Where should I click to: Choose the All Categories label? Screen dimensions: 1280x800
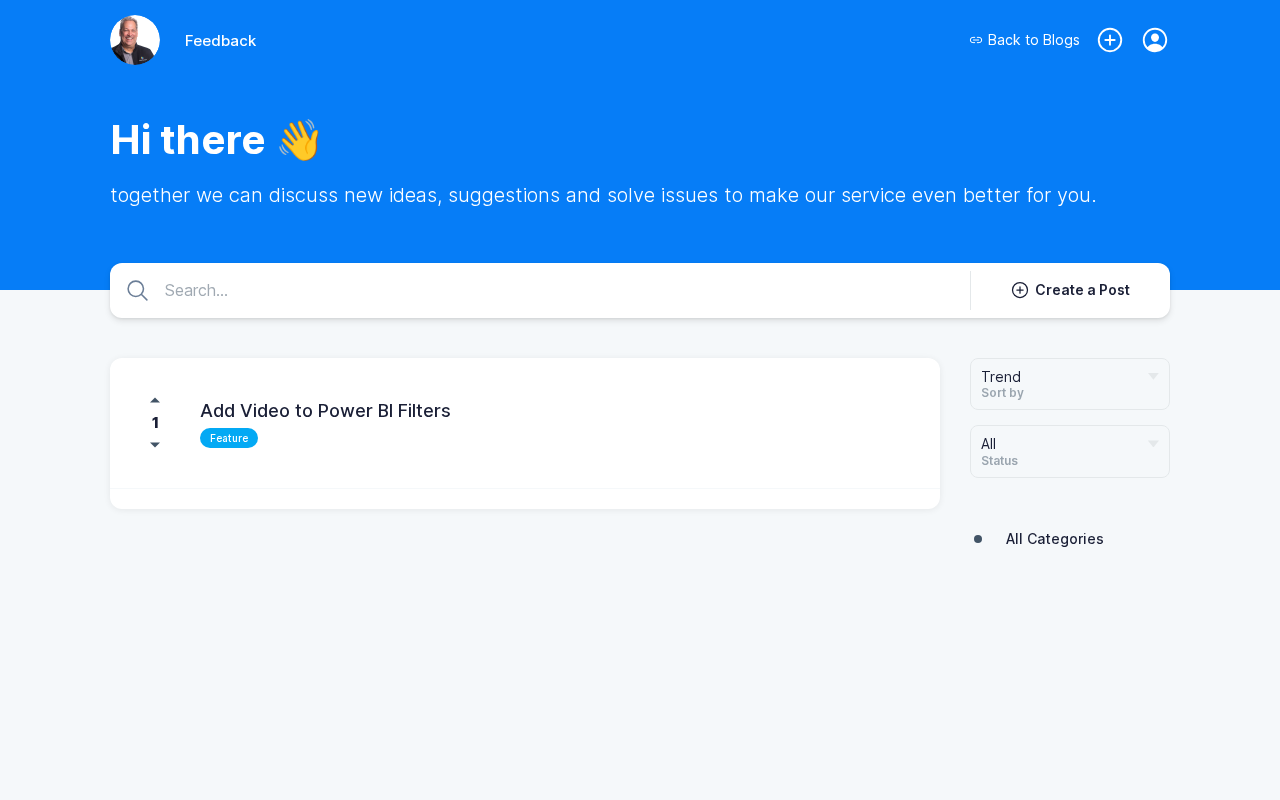tap(1054, 539)
